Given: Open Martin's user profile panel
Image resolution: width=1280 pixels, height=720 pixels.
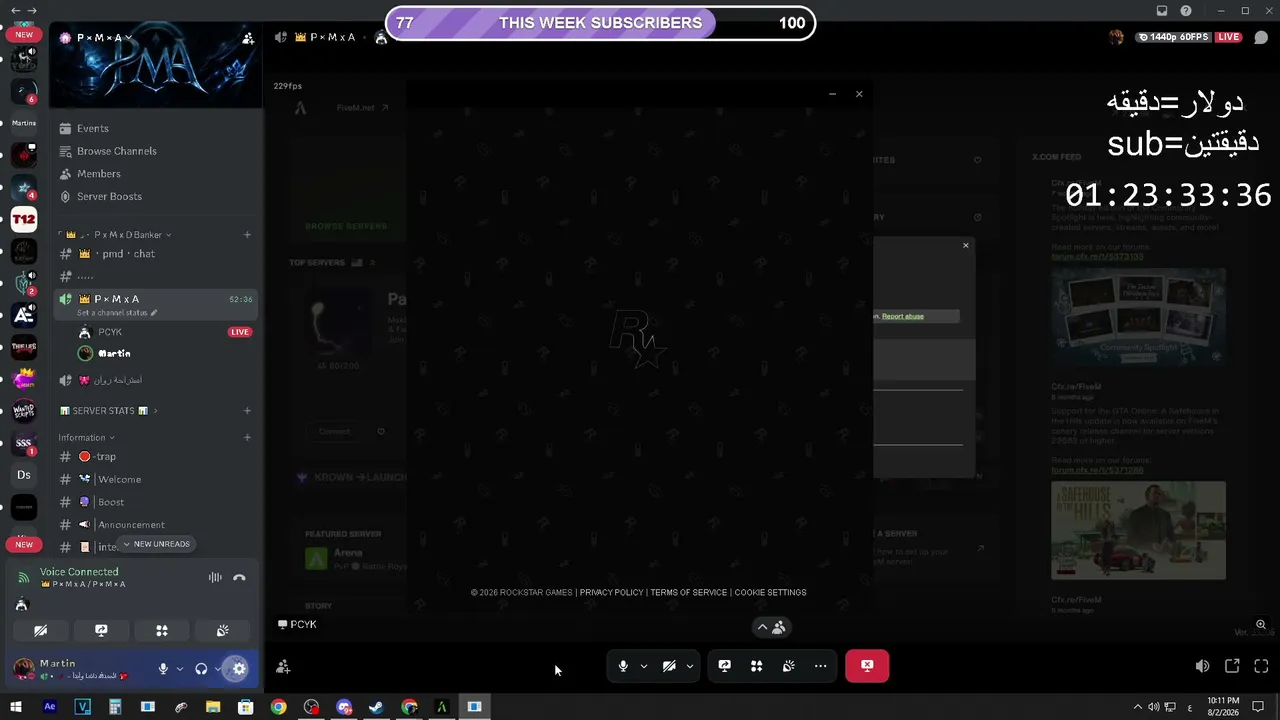Looking at the screenshot, I should tap(78, 669).
